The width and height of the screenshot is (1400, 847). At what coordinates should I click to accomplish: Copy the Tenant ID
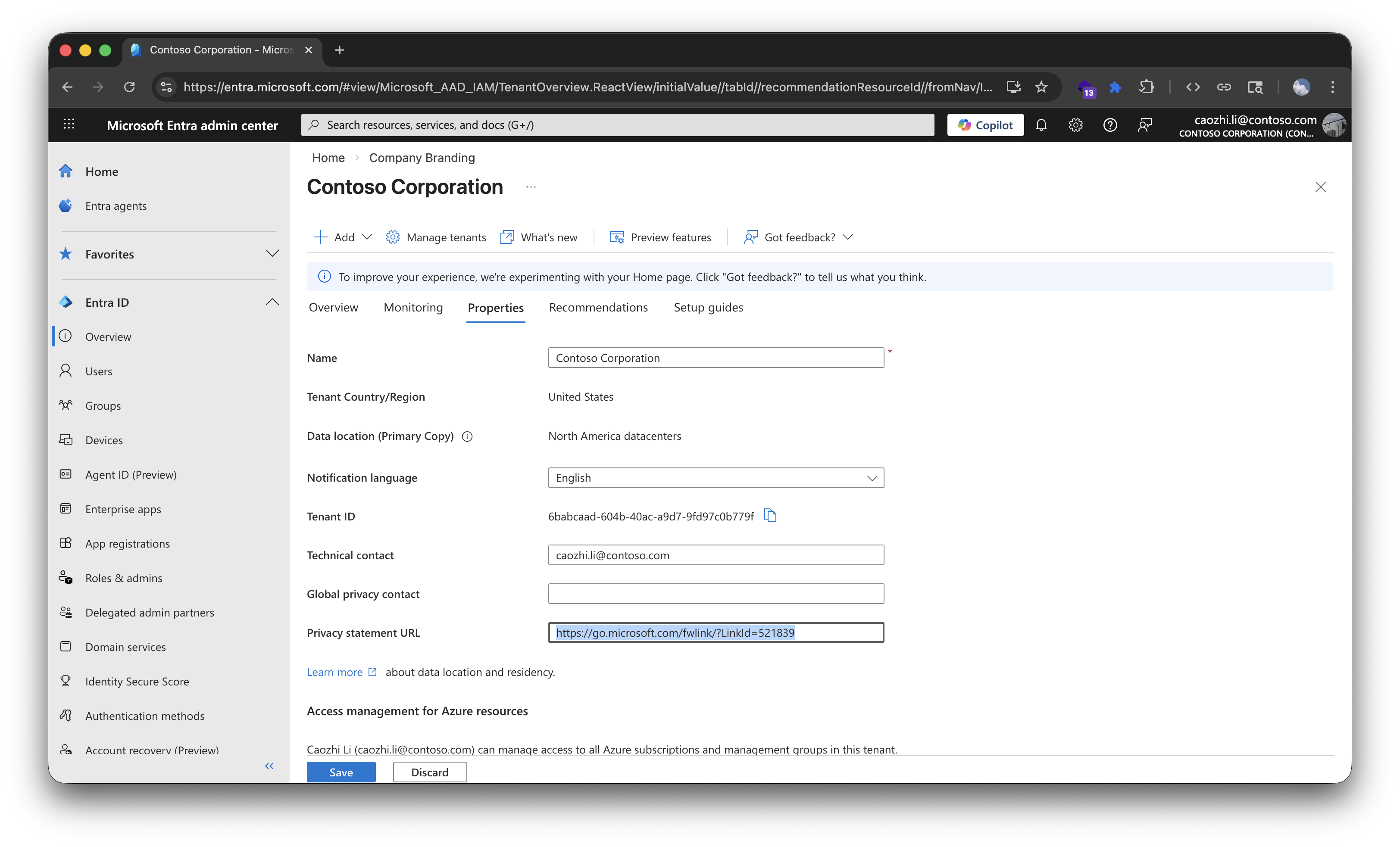pos(771,516)
